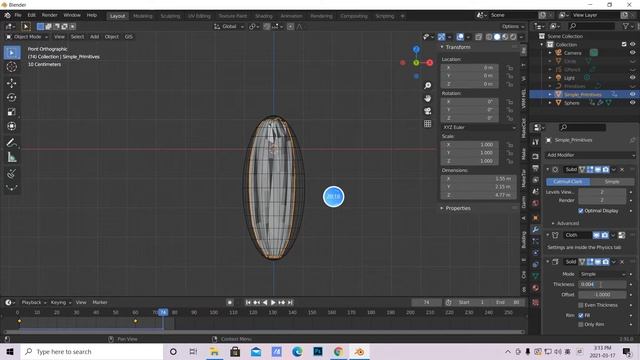Enable Only Rim checkbox
The width and height of the screenshot is (640, 360).
click(x=581, y=324)
